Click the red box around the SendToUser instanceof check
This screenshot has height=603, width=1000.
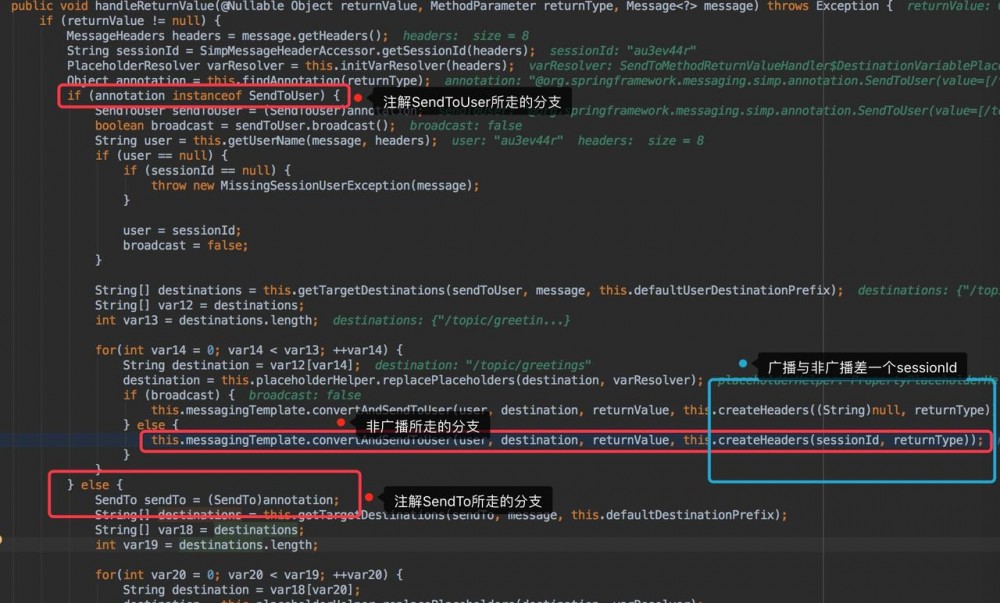(x=203, y=97)
